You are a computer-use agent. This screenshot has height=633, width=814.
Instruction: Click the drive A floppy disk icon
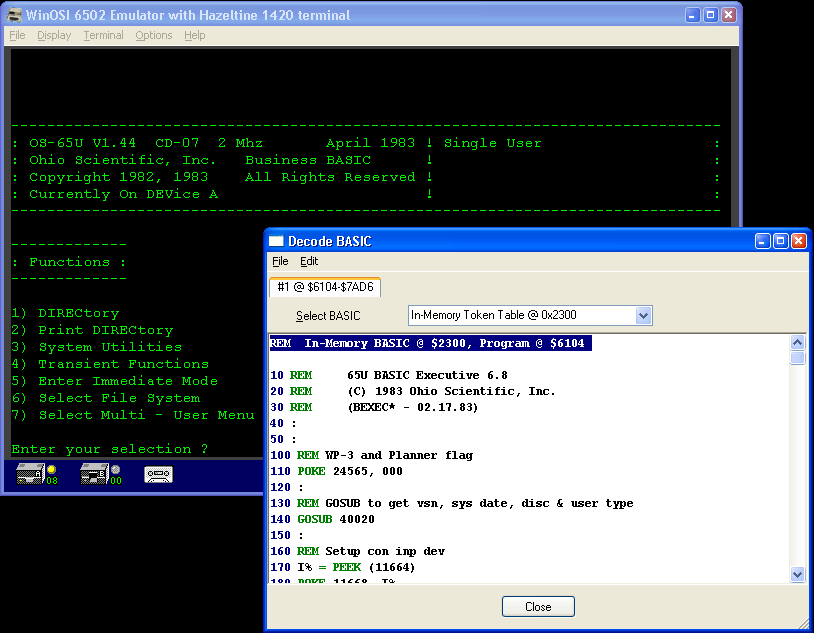pyautogui.click(x=30, y=474)
